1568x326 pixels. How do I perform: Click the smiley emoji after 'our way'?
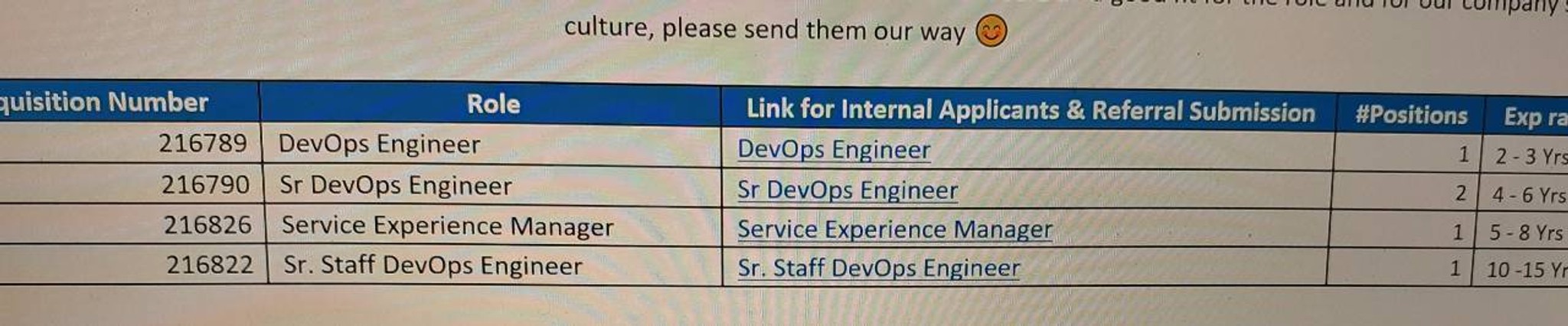click(x=991, y=32)
